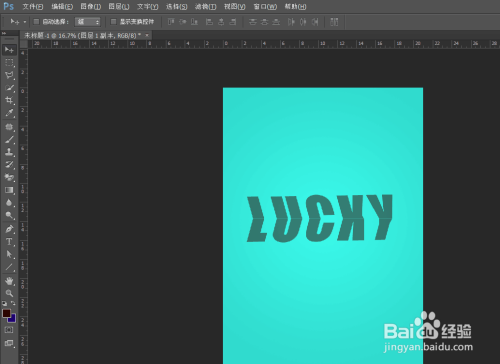Open the 图层(L) menu
This screenshot has width=500, height=364.
pos(119,7)
